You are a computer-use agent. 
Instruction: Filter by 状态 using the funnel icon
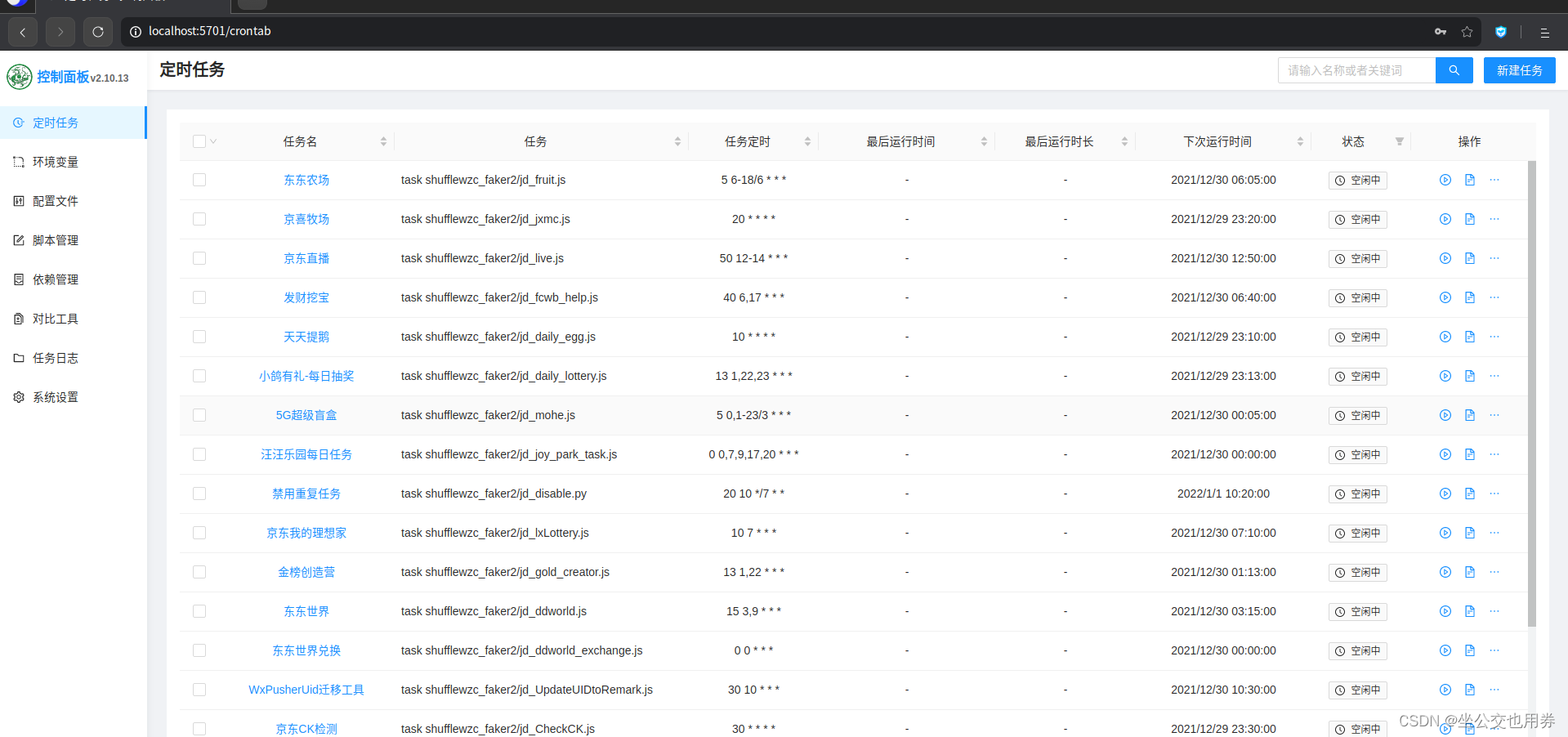point(1399,141)
